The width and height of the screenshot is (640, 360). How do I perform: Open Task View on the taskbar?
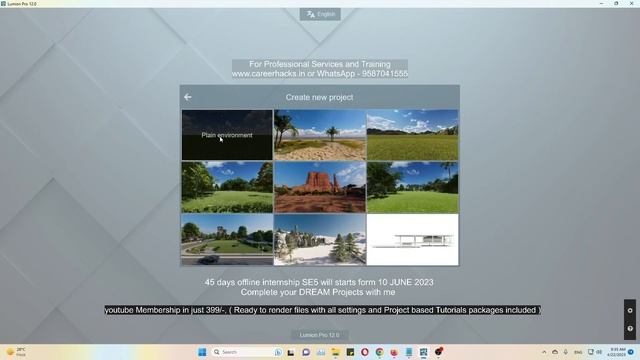pos(291,352)
